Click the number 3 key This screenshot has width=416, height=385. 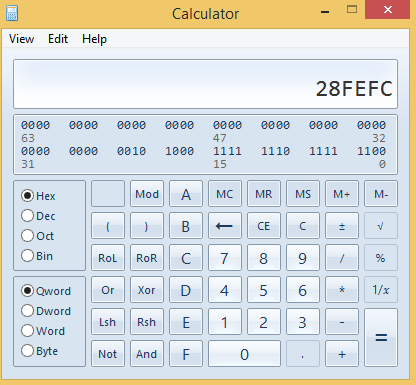click(303, 322)
